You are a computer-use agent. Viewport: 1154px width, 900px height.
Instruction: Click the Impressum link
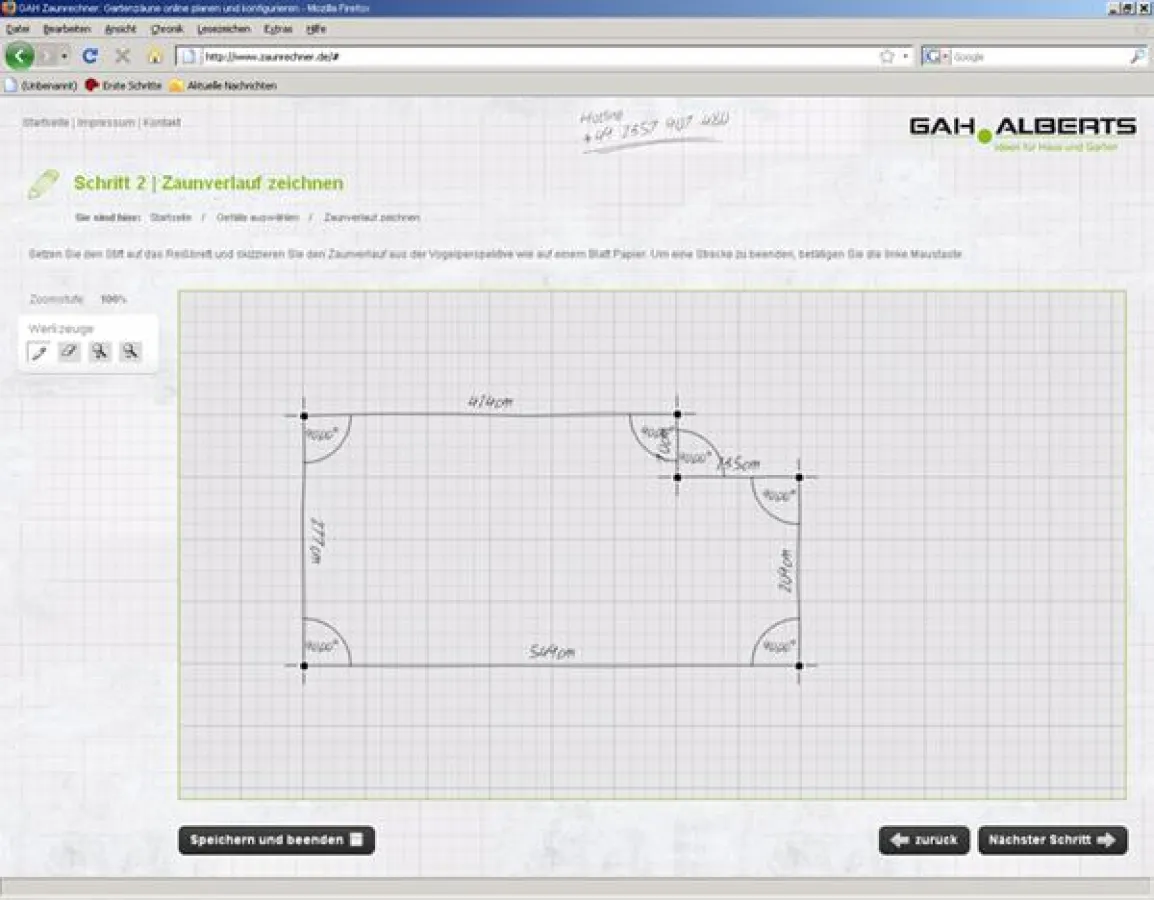tap(106, 123)
